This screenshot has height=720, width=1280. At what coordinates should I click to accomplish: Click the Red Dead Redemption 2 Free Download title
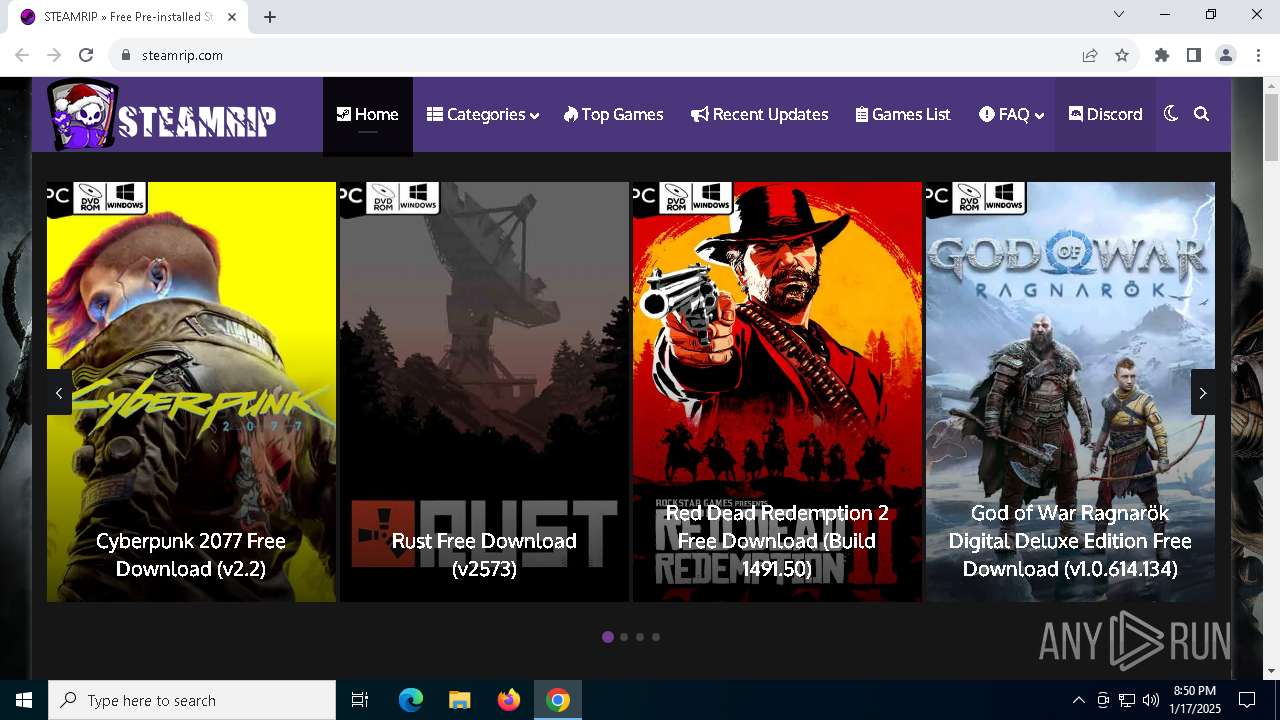pos(777,540)
